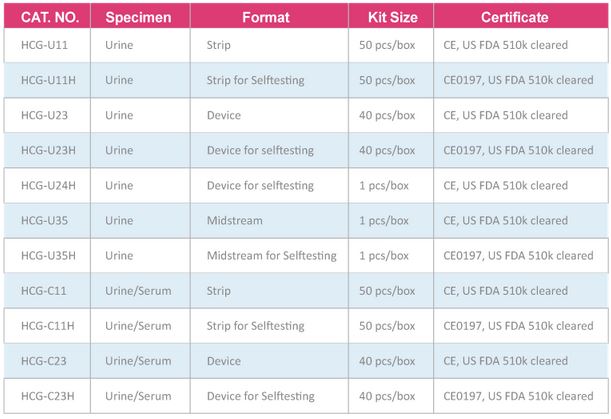Select the HCG-C11H catalog number cell

46,326
